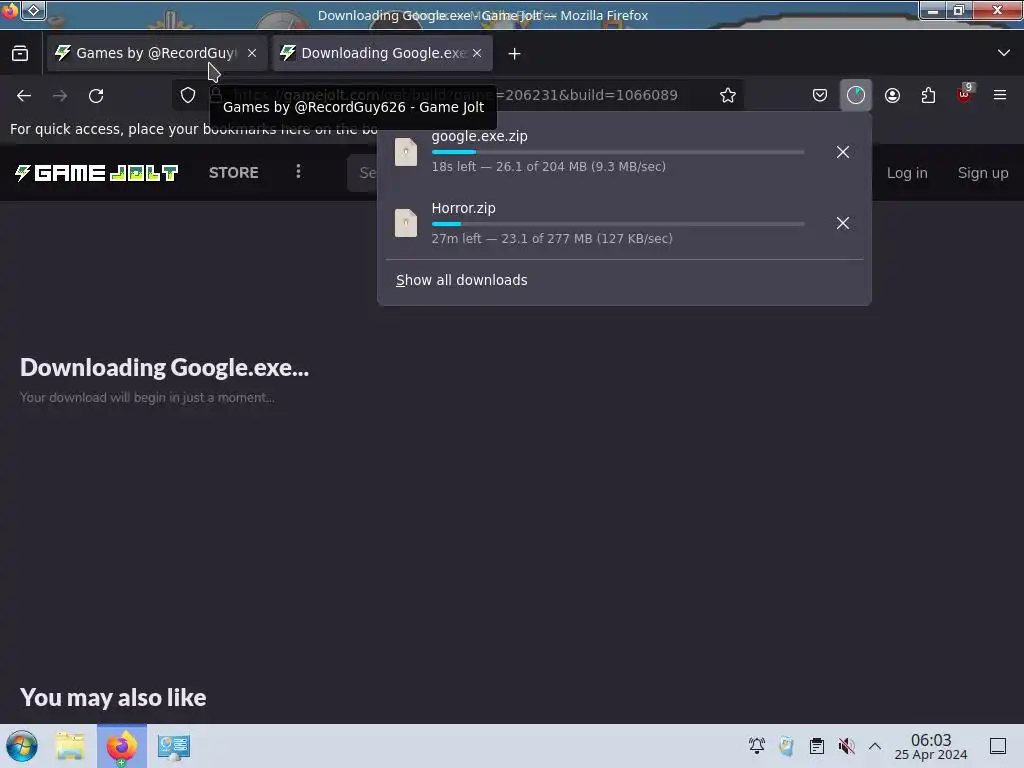Go back to the previous page
The width and height of the screenshot is (1024, 768).
tap(24, 95)
